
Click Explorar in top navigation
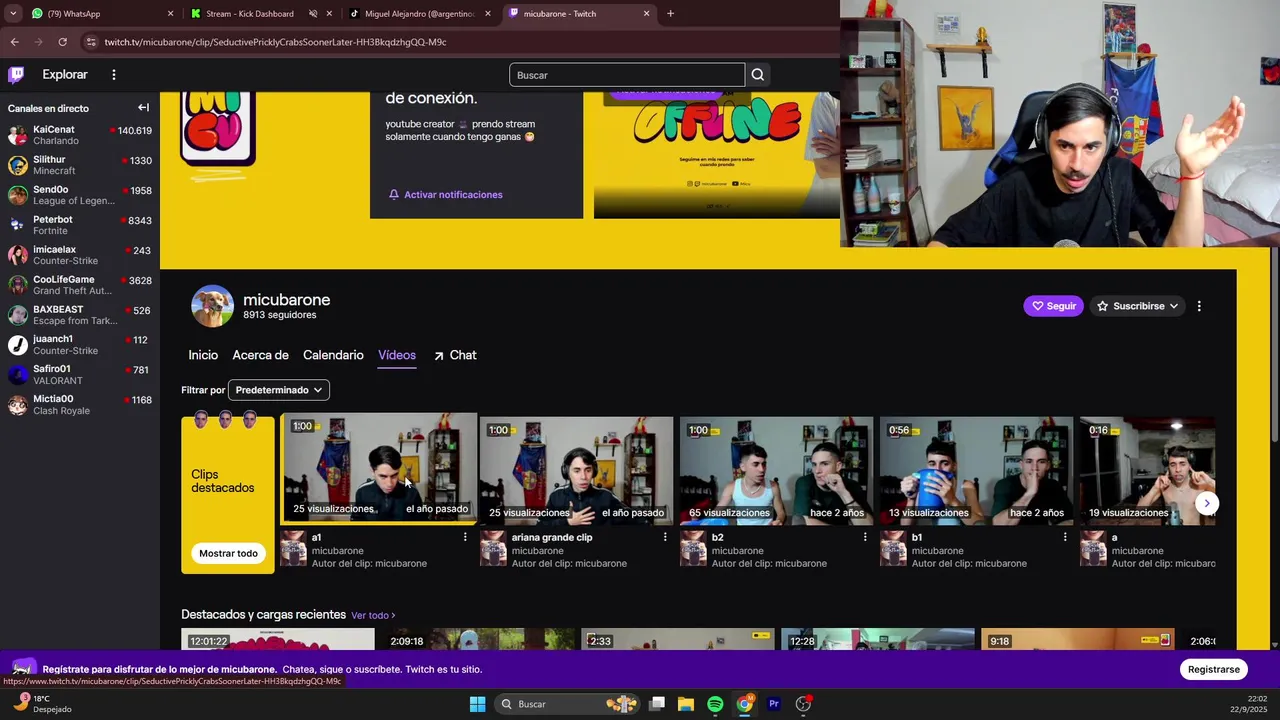[x=65, y=75]
